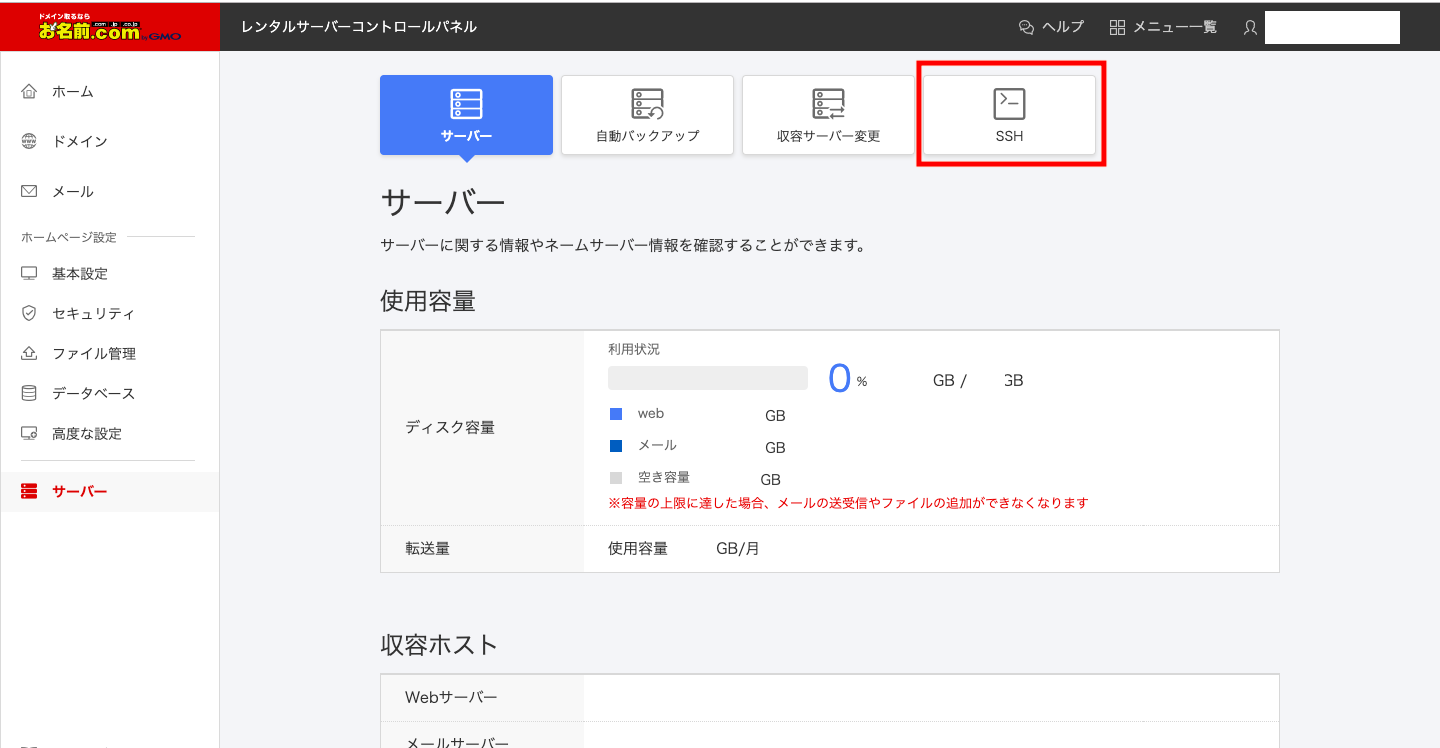The image size is (1440, 748).
Task: Go to サーバー in the sidebar
Action: tap(79, 492)
